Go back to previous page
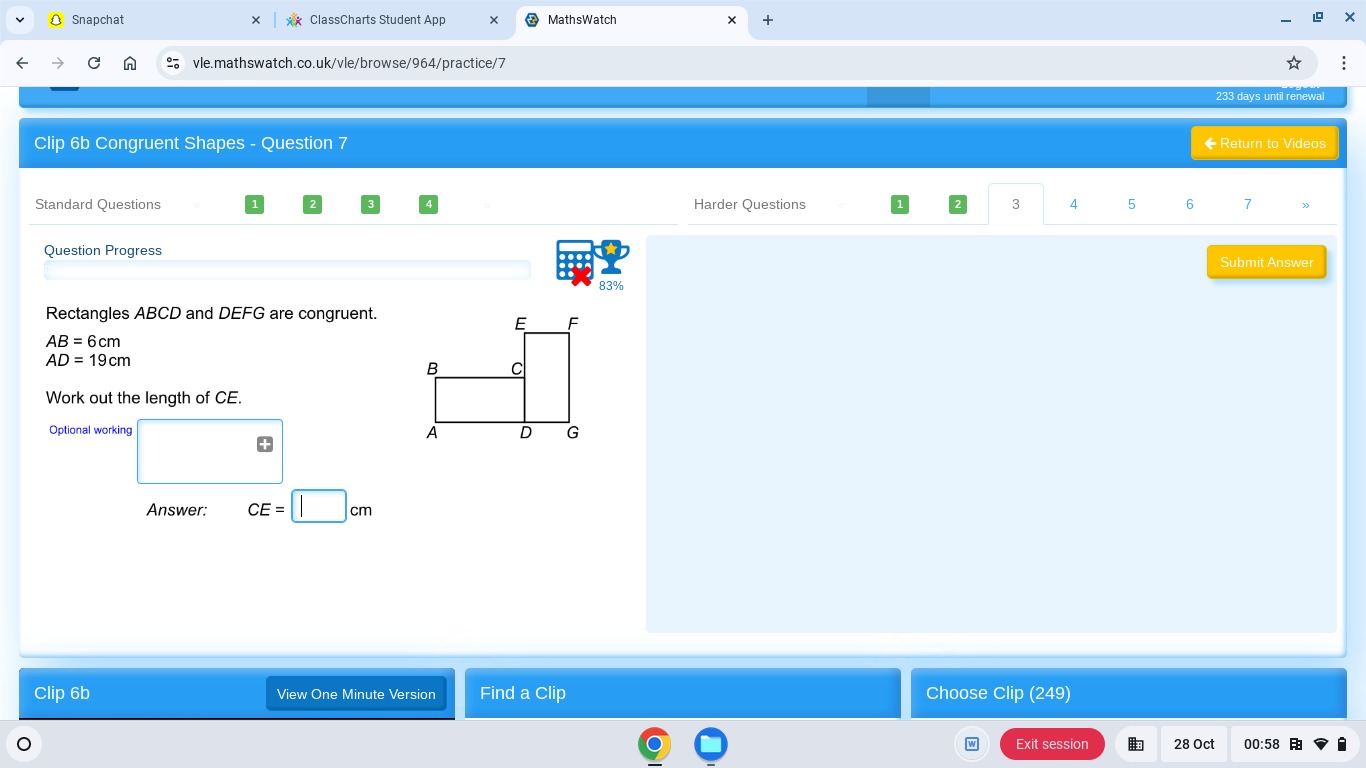This screenshot has width=1366, height=768. click(22, 63)
